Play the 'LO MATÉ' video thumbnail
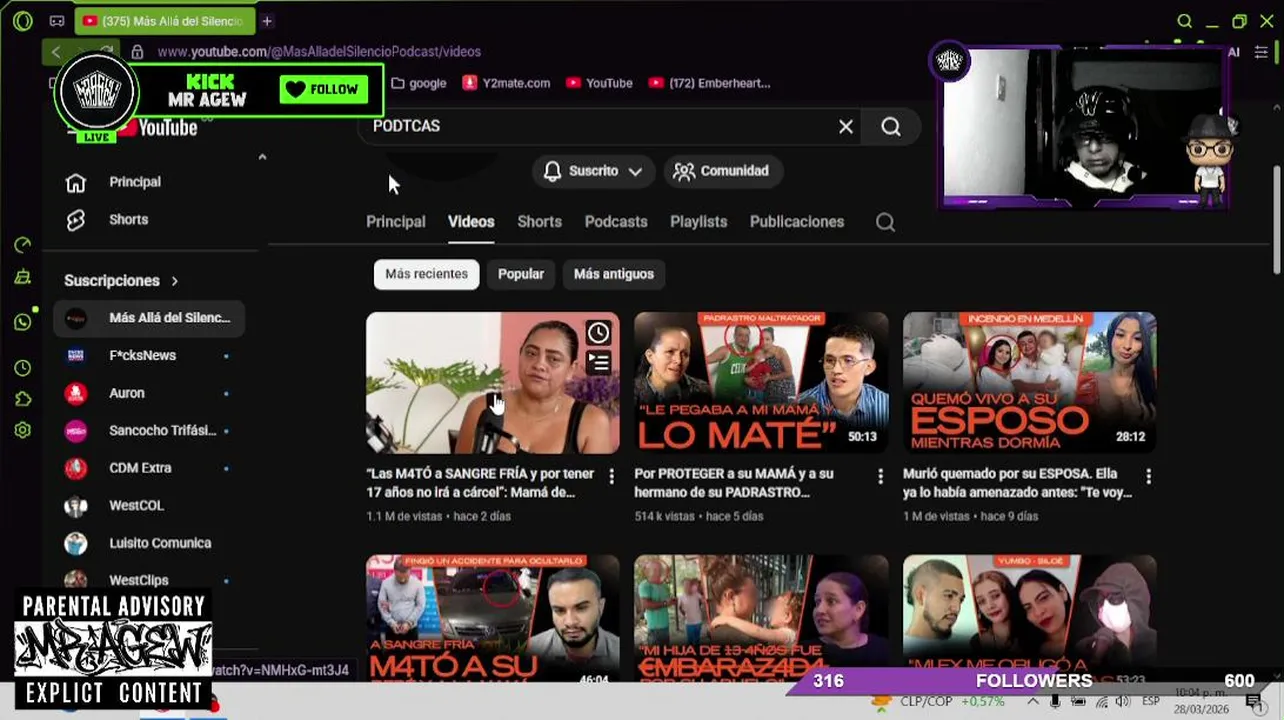 tap(761, 383)
